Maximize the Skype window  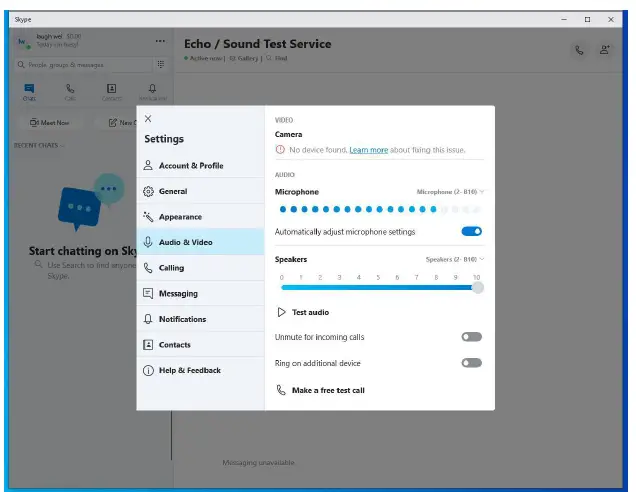pos(587,19)
